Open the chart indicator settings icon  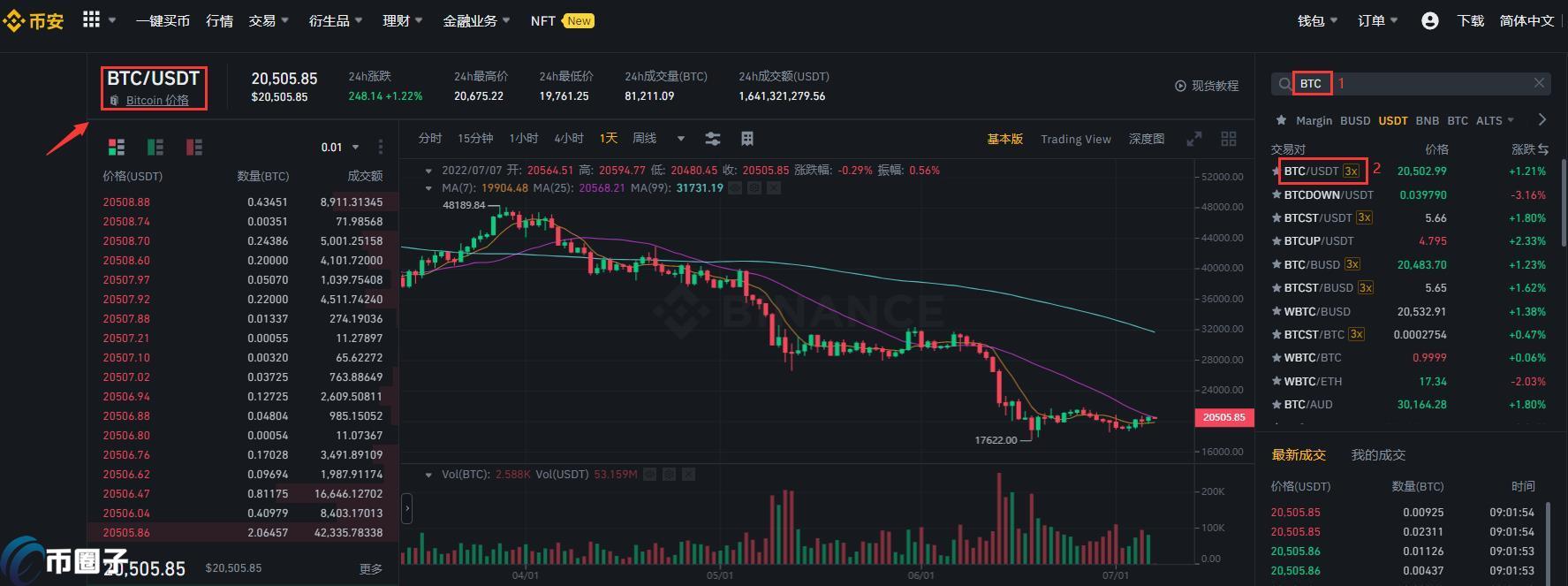713,139
